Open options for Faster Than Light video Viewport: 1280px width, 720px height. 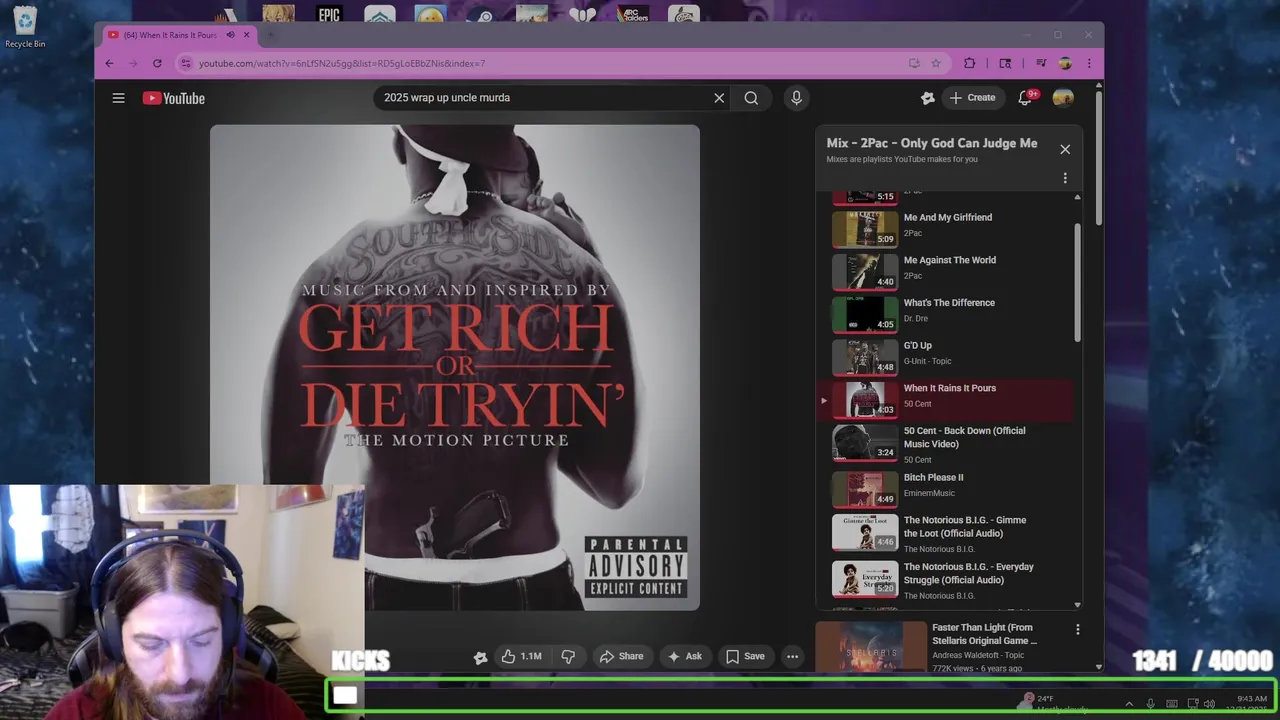click(x=1077, y=629)
